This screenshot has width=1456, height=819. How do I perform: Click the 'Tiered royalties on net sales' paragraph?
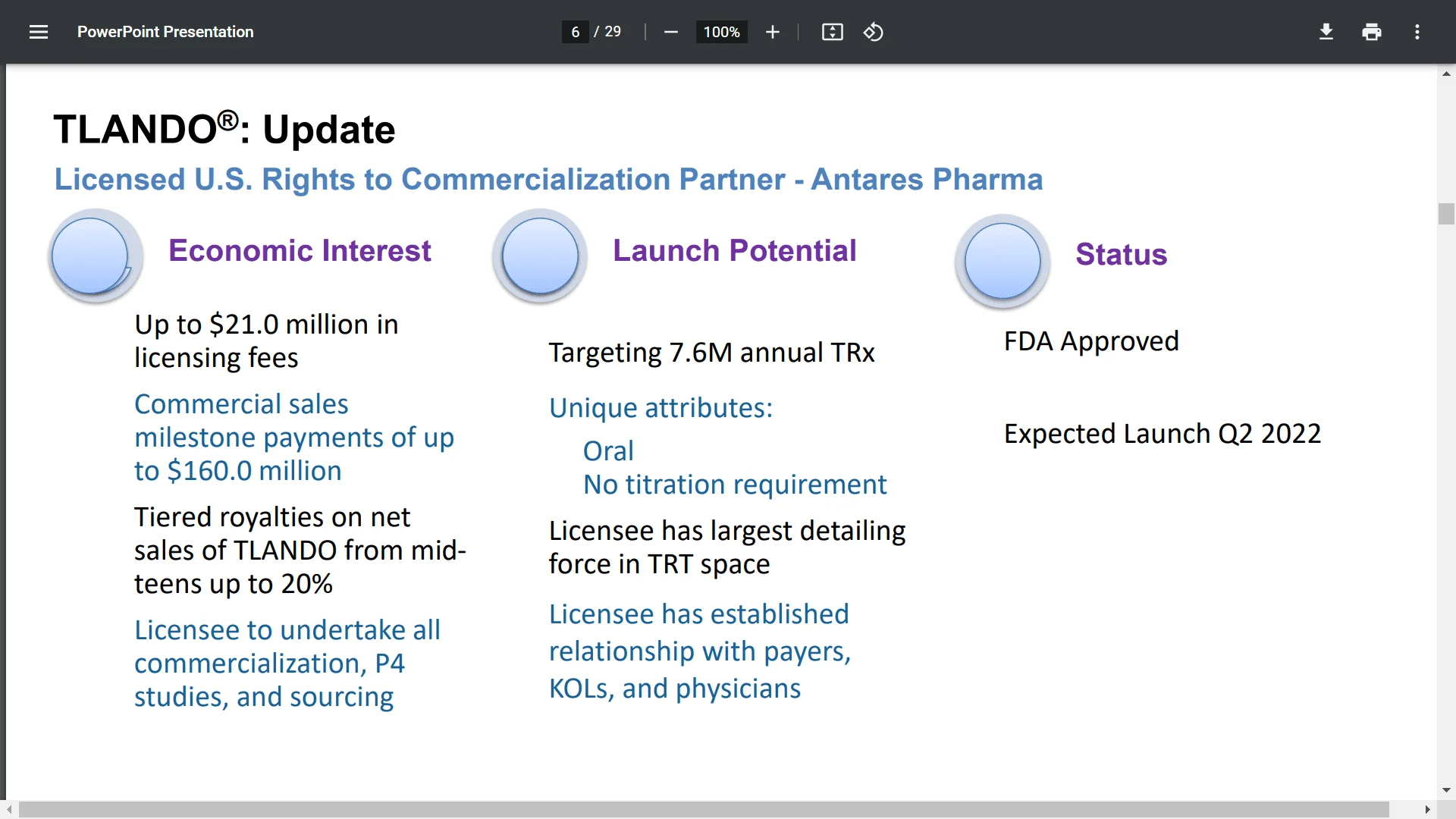point(300,551)
